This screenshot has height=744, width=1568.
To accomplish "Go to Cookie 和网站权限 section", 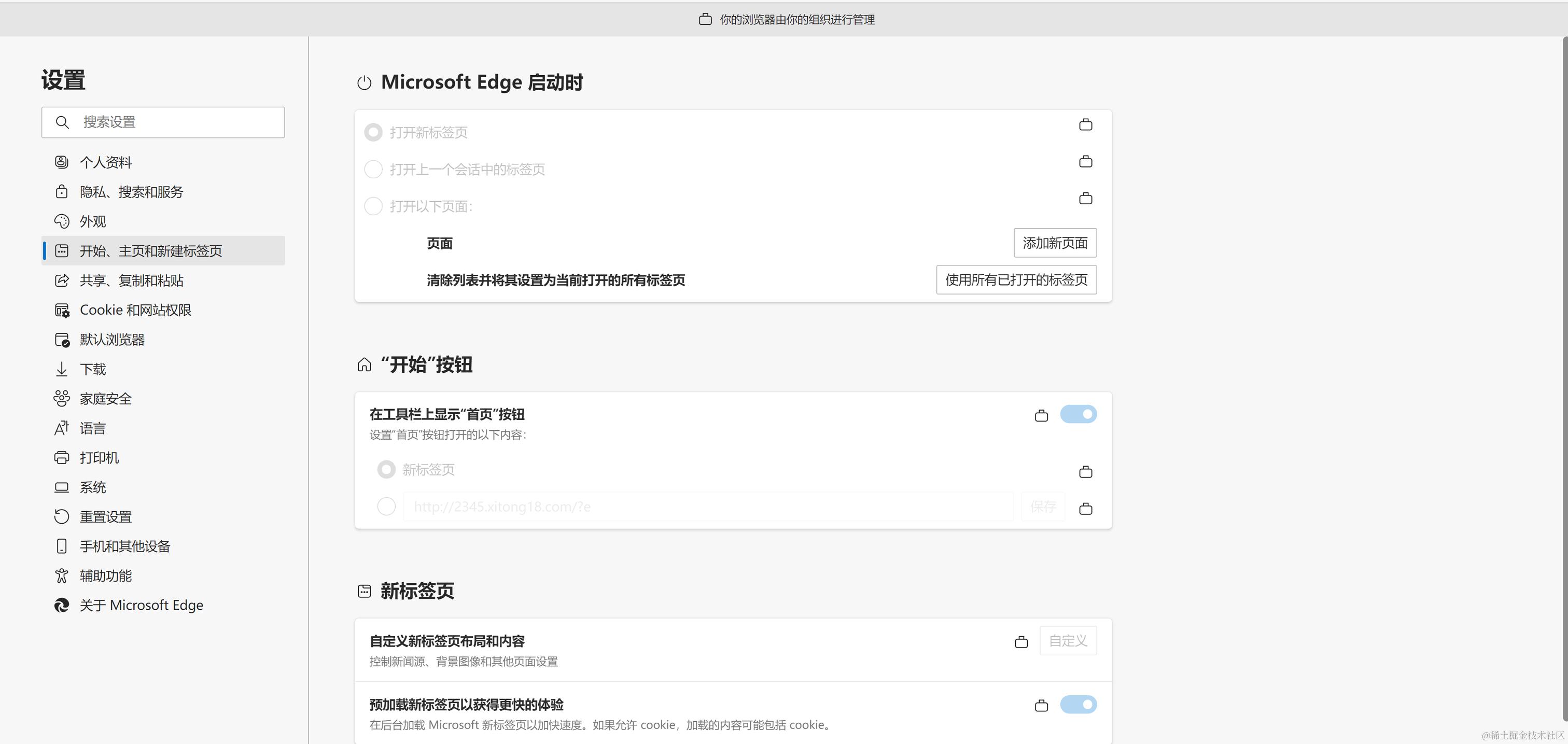I will coord(135,311).
